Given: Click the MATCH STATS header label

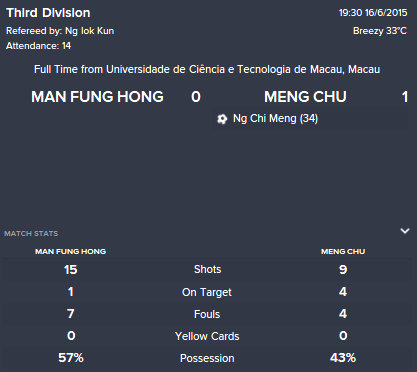Looking at the screenshot, I should pyautogui.click(x=31, y=234).
